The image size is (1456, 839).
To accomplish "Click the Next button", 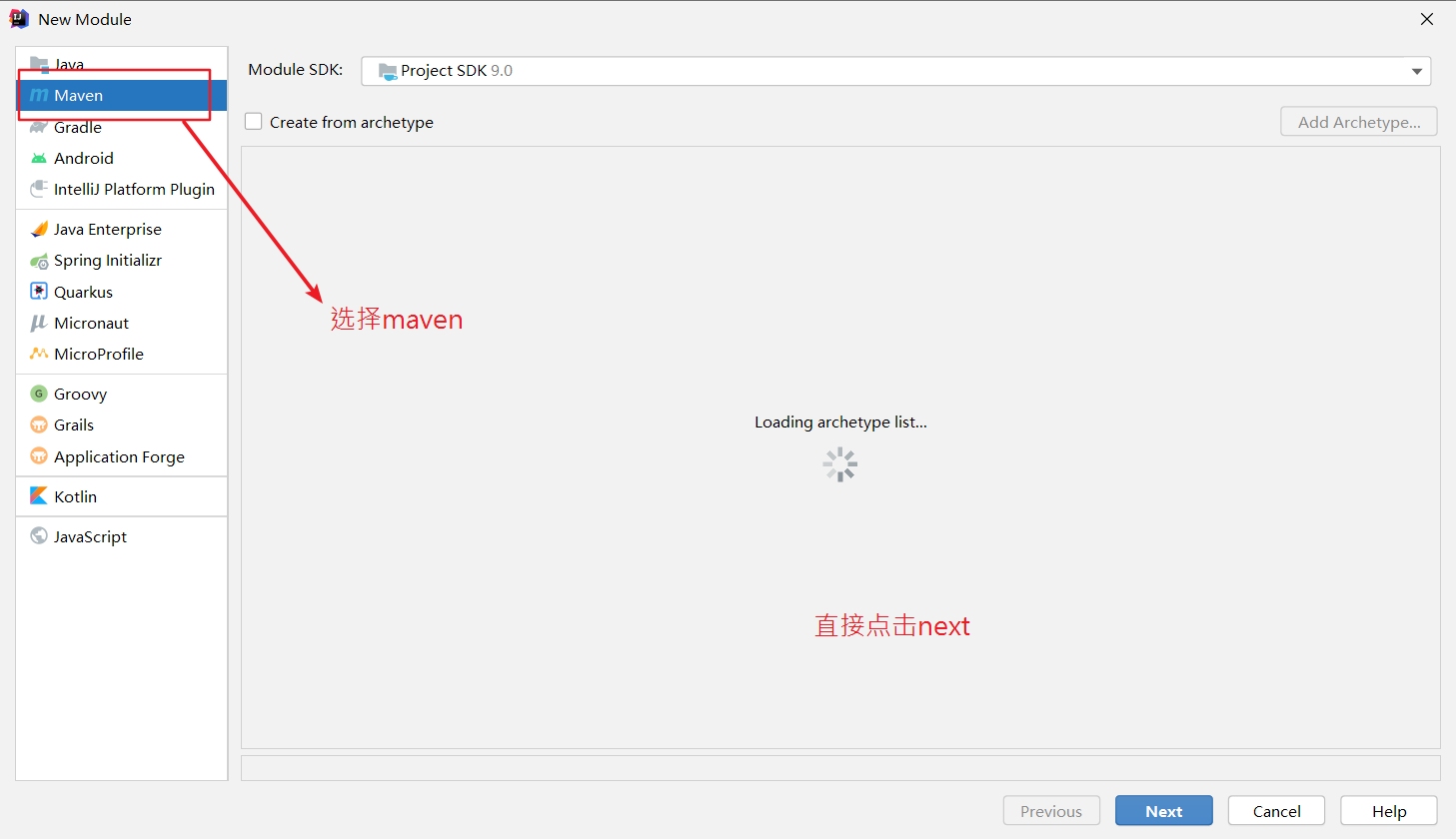I will tap(1164, 811).
